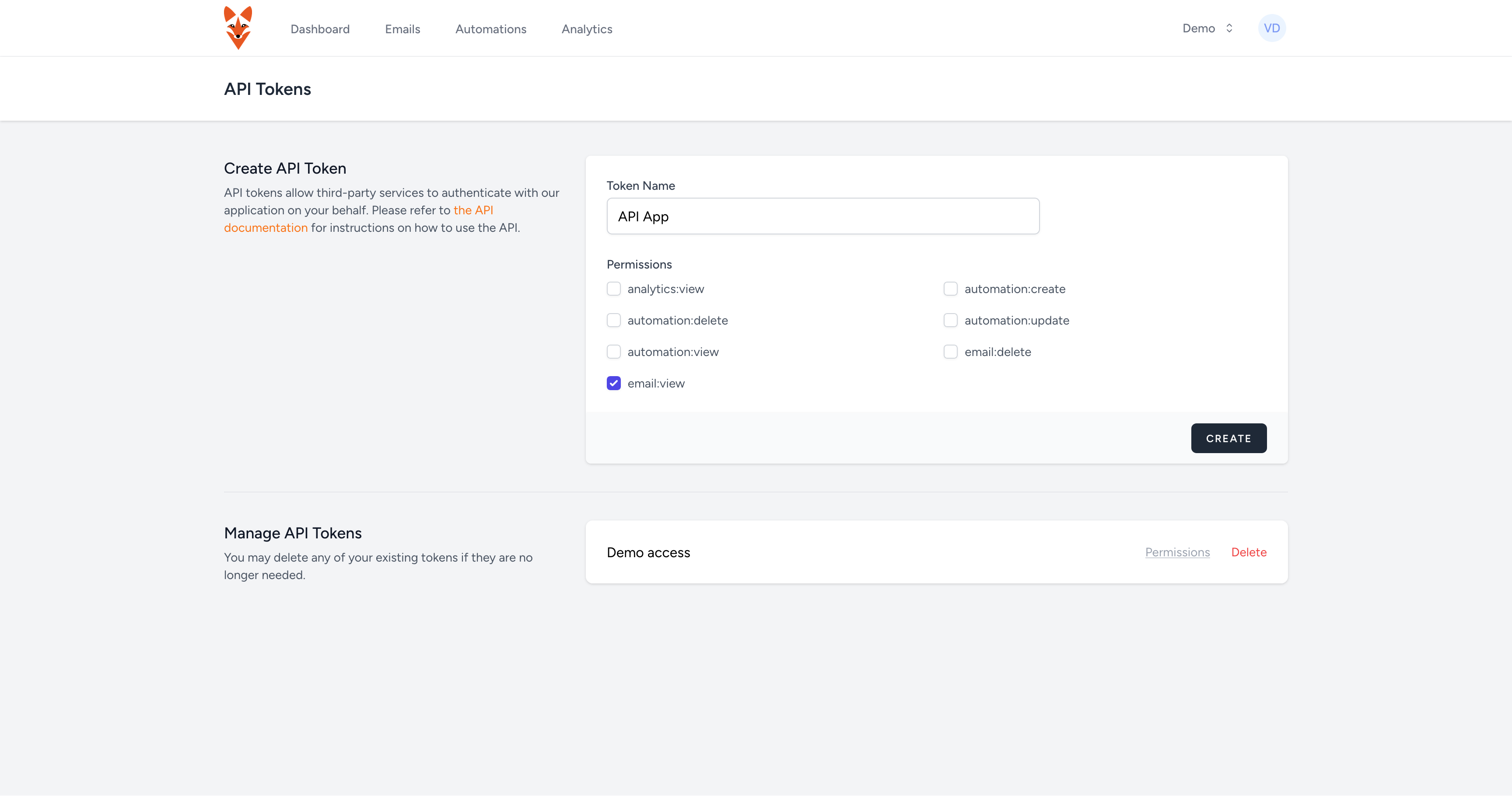Navigate to the Dashboard tab
The image size is (1512, 796).
click(320, 29)
